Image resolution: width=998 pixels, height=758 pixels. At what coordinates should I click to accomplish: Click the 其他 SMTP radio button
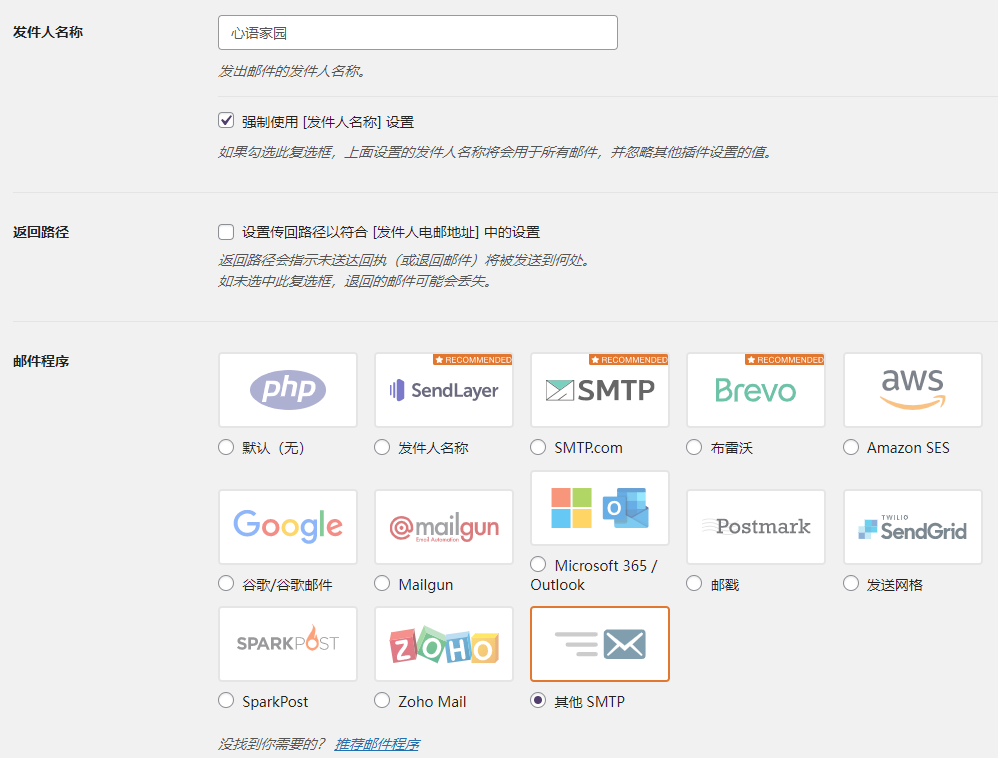(x=538, y=701)
